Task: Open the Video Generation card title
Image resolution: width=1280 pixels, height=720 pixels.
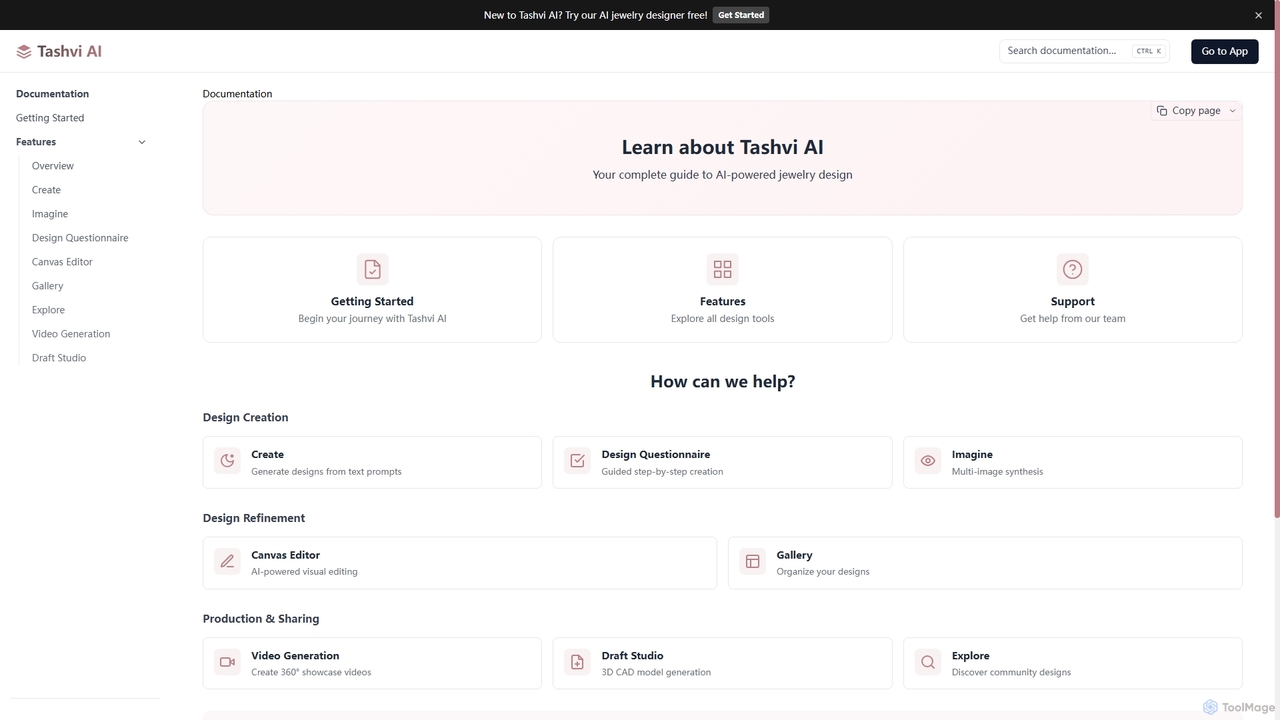Action: (295, 656)
